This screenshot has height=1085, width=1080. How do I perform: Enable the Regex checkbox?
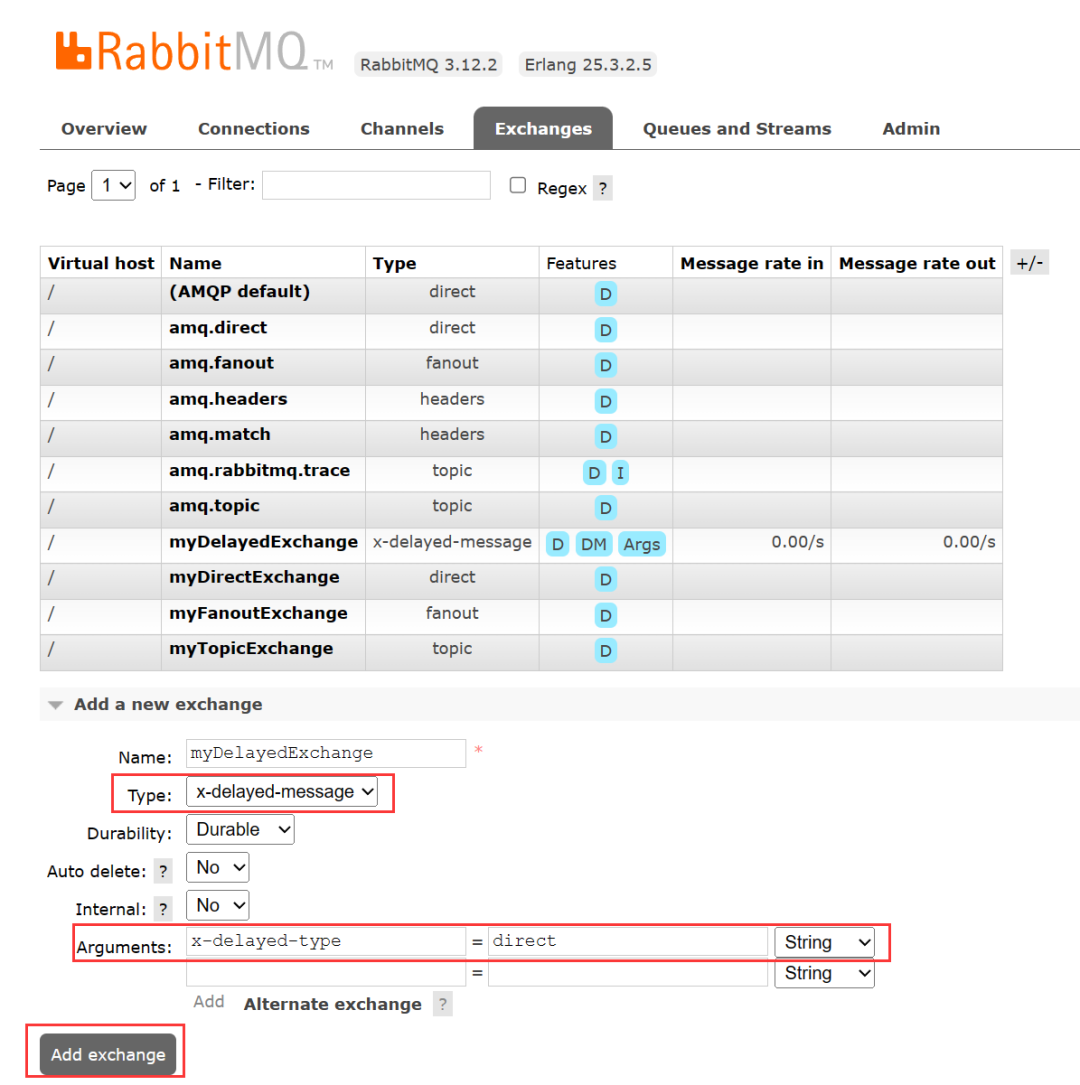518,185
